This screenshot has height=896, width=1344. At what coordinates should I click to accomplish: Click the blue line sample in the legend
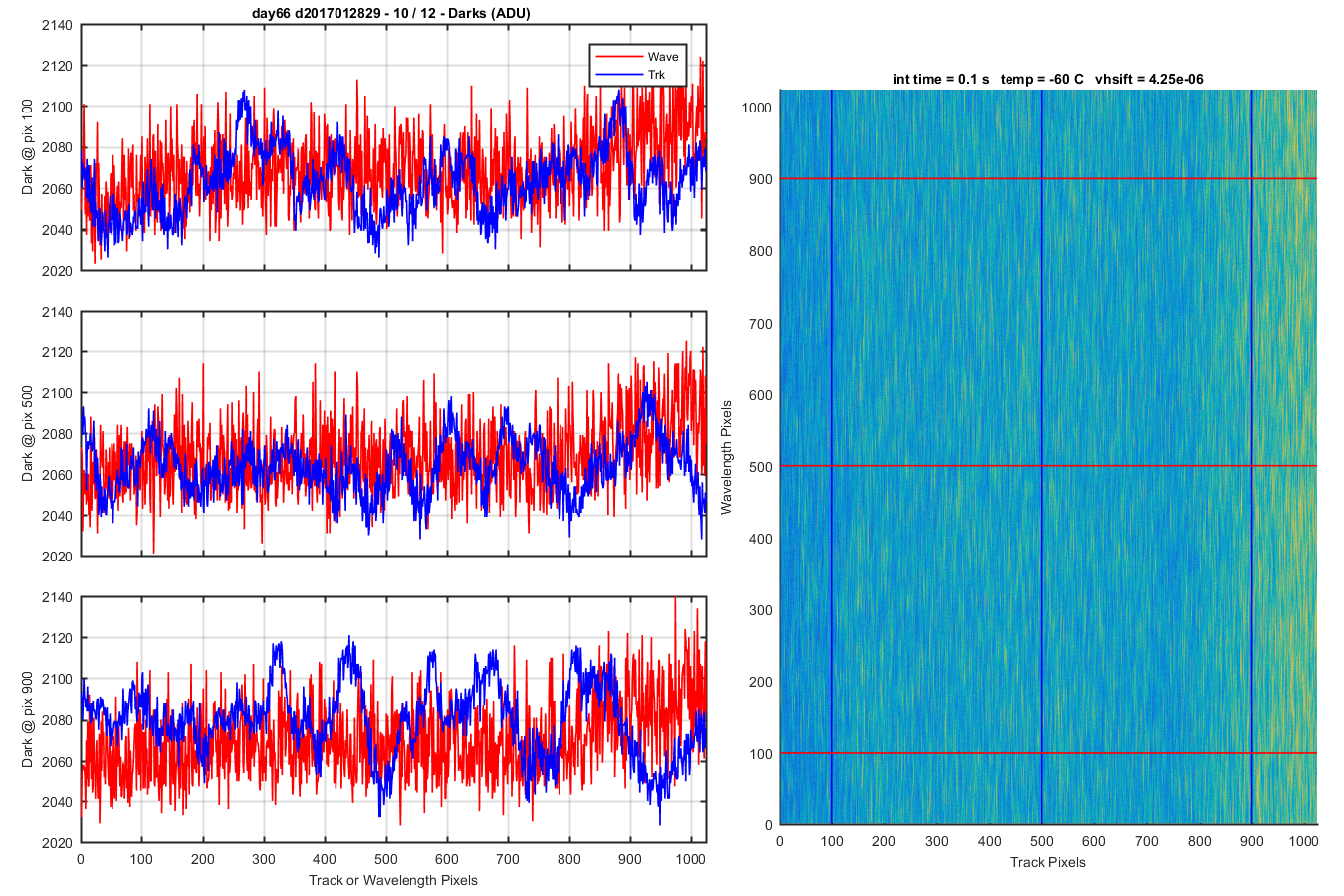pyautogui.click(x=618, y=75)
